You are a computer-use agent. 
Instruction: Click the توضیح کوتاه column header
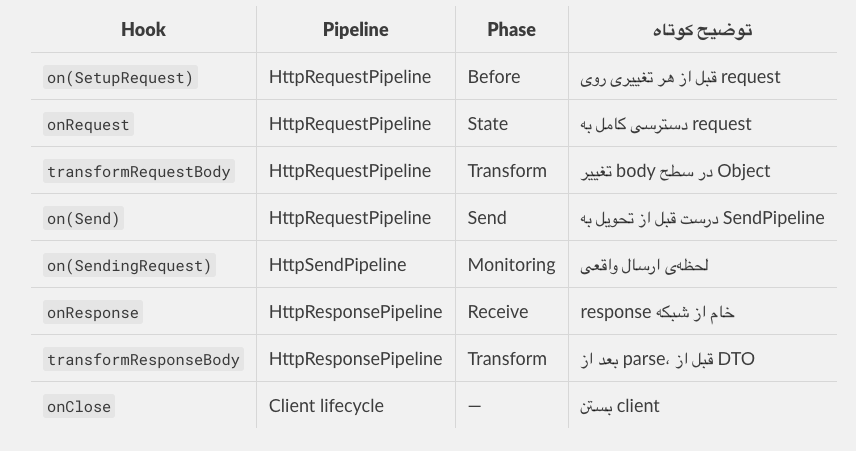pos(702,29)
